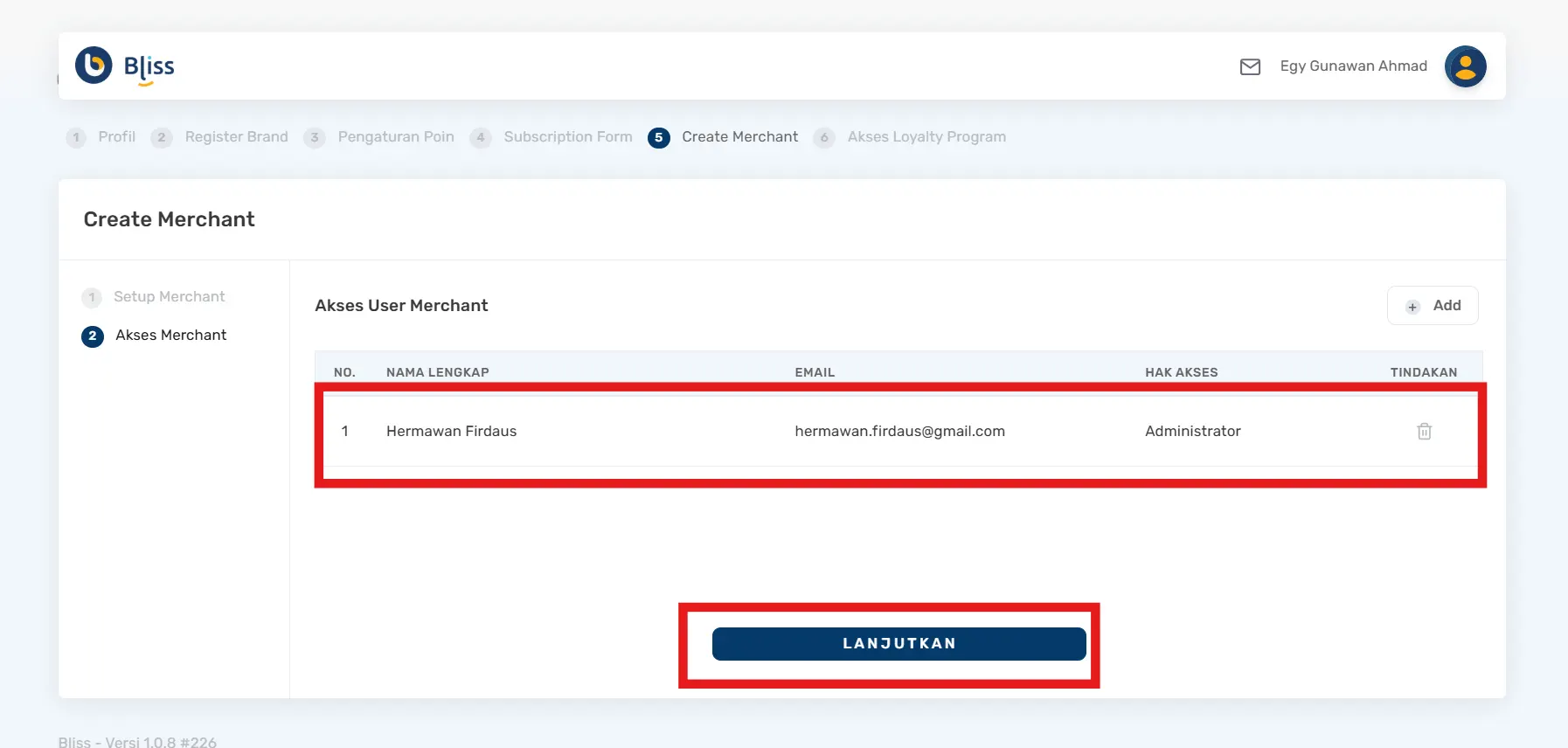The width and height of the screenshot is (1568, 748).
Task: Click sidebar step 1 number badge
Action: point(92,297)
